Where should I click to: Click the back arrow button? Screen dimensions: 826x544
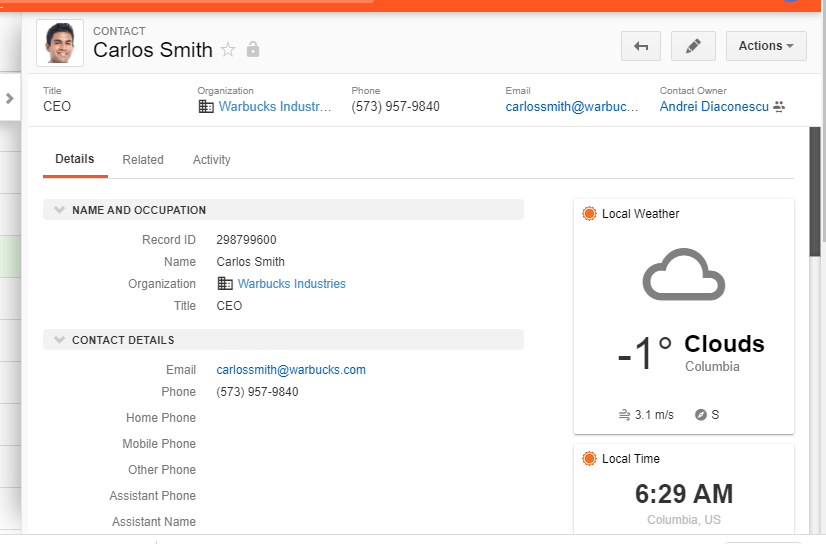(x=641, y=46)
